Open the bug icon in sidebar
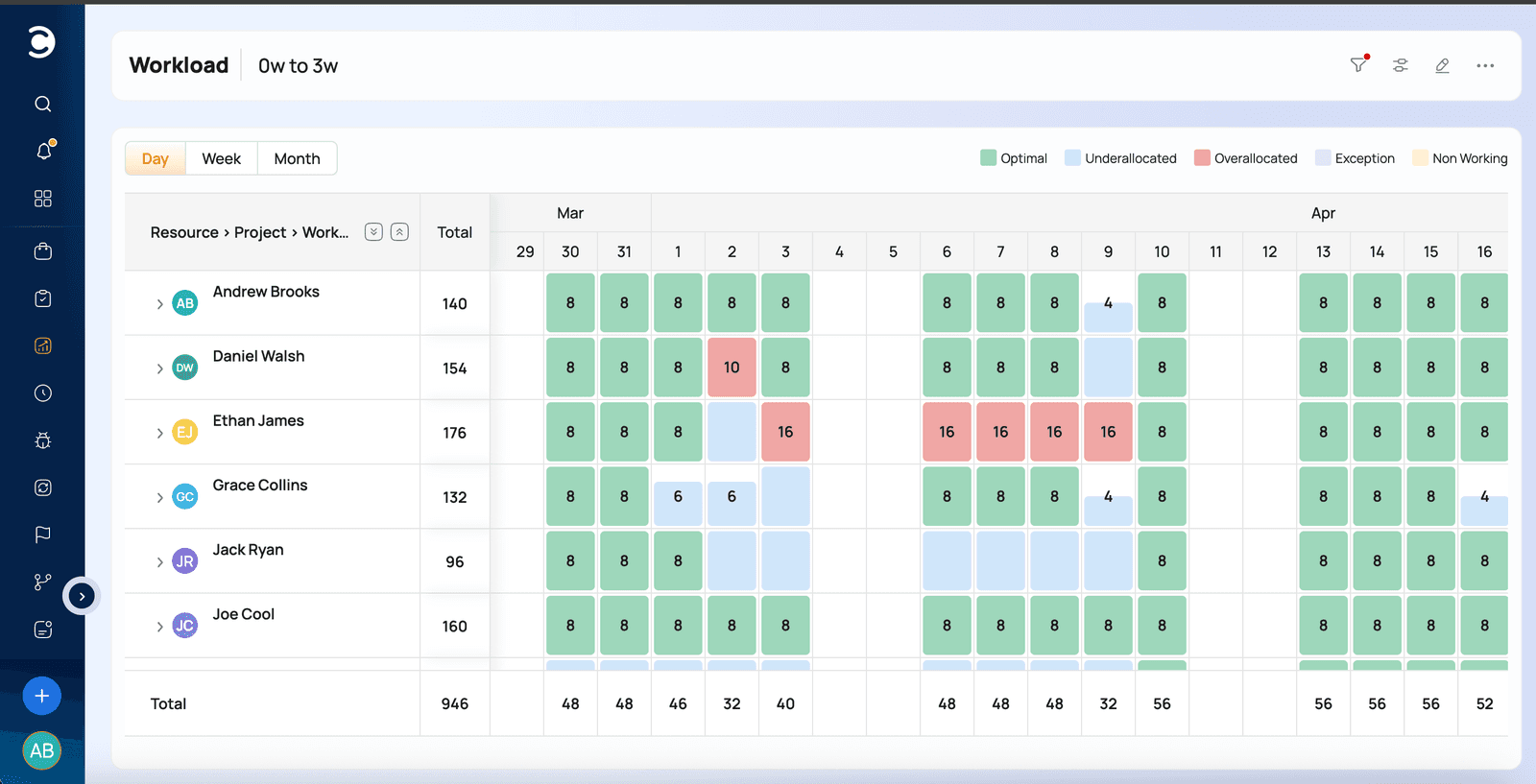The width and height of the screenshot is (1536, 784). [x=42, y=440]
